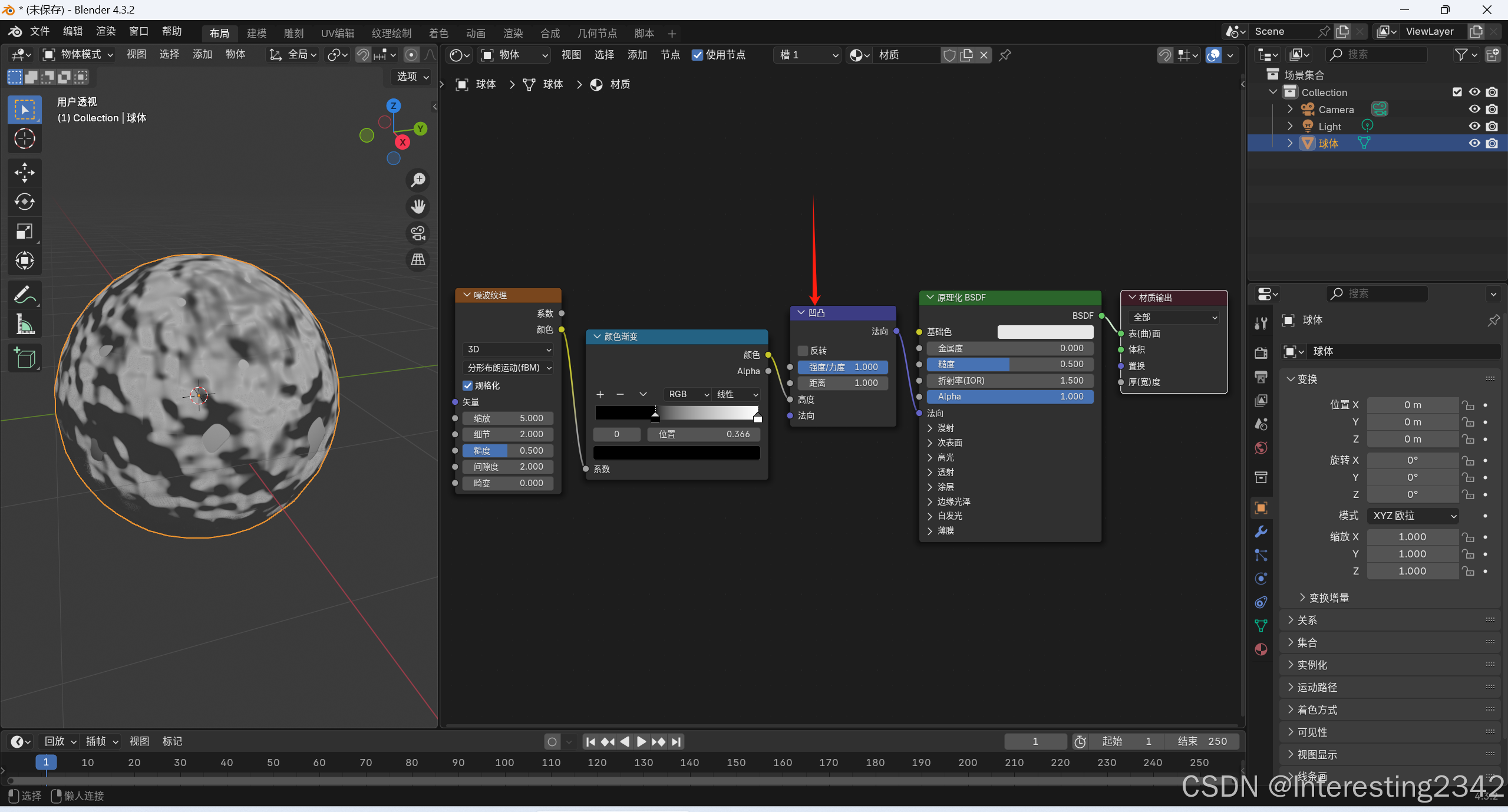Open the Material properties tab icon
This screenshot has width=1508, height=812.
pos(1261,649)
